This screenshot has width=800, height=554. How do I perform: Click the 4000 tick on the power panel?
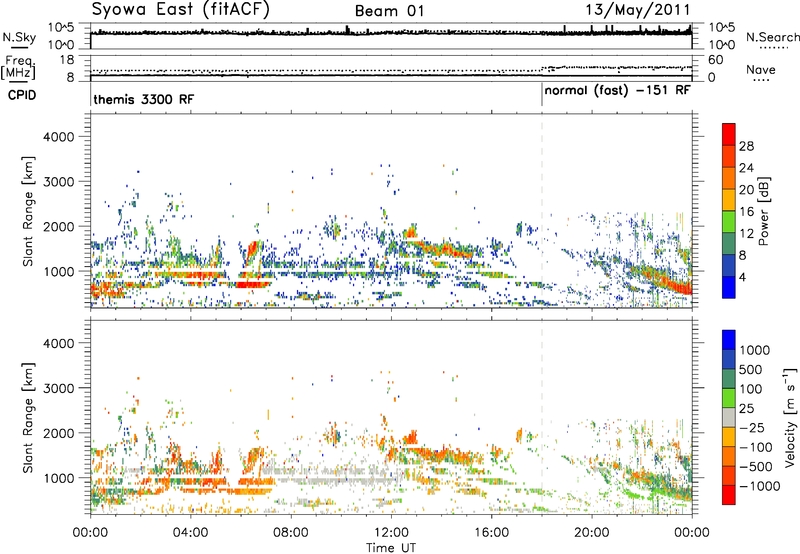59,137
